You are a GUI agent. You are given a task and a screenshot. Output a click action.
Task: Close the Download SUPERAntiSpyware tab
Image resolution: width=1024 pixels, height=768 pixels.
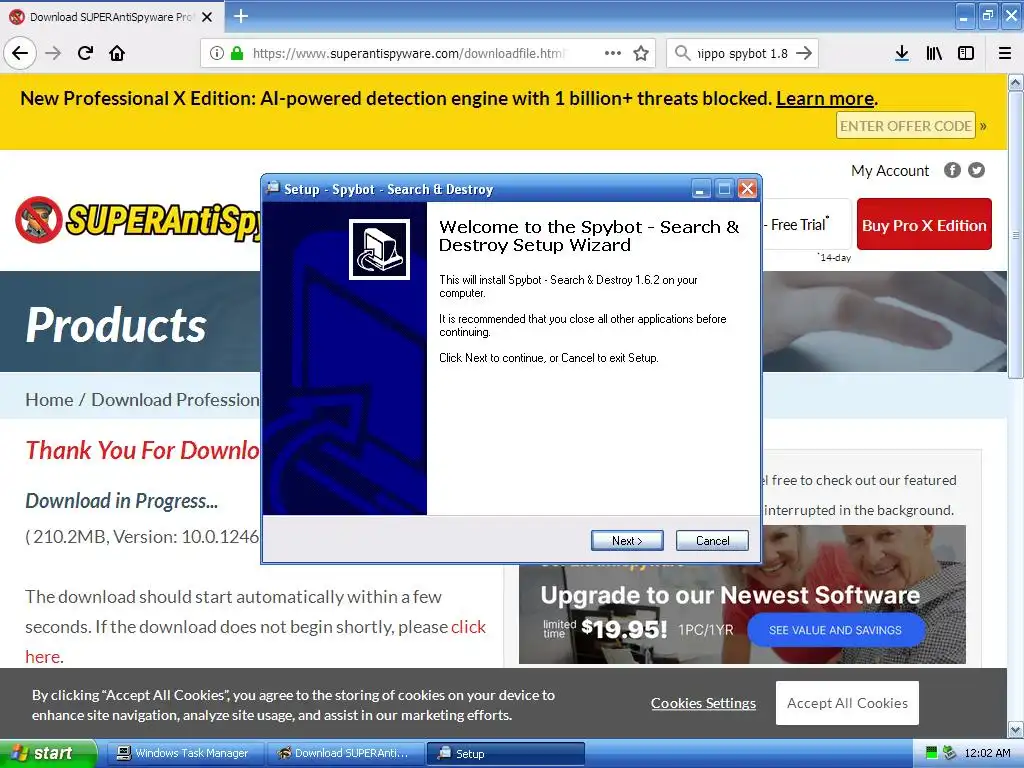[x=207, y=17]
